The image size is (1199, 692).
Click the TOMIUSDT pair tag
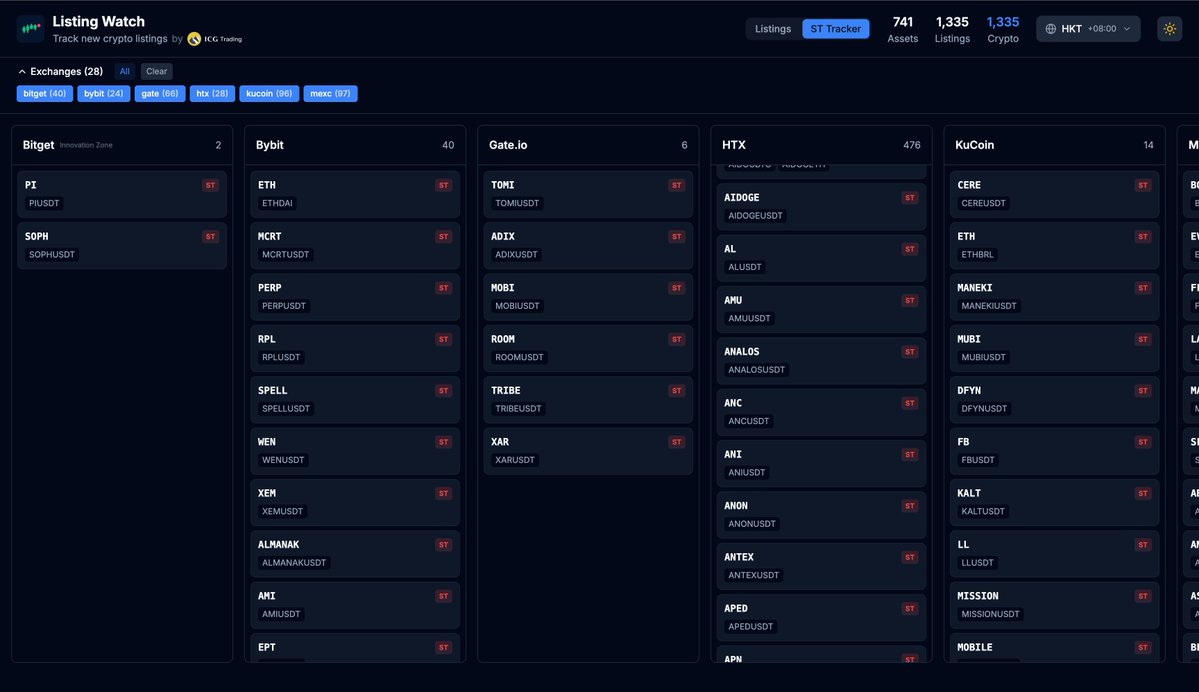517,203
